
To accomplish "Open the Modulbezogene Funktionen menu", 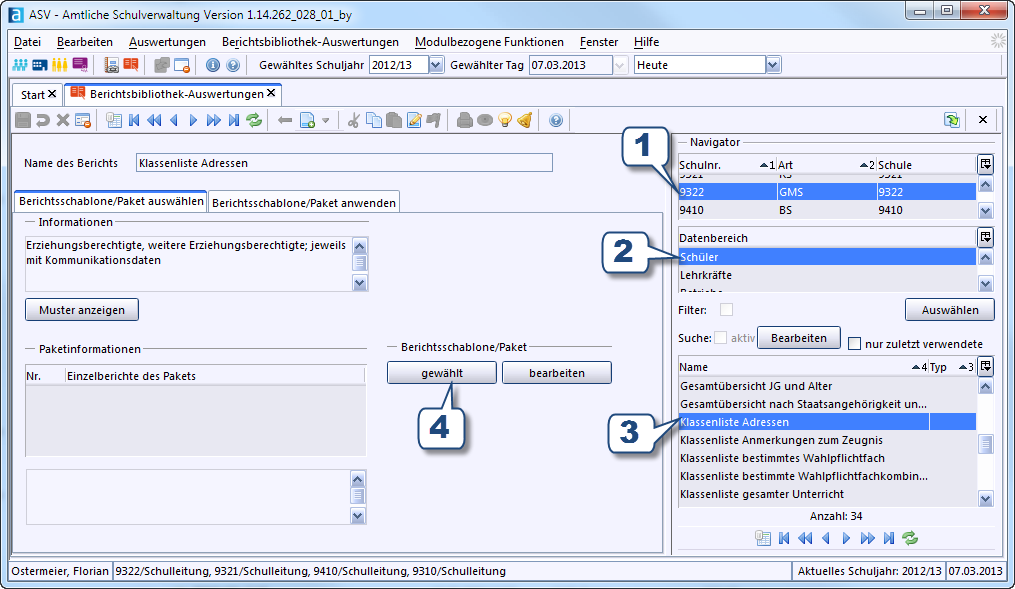I will tap(489, 42).
